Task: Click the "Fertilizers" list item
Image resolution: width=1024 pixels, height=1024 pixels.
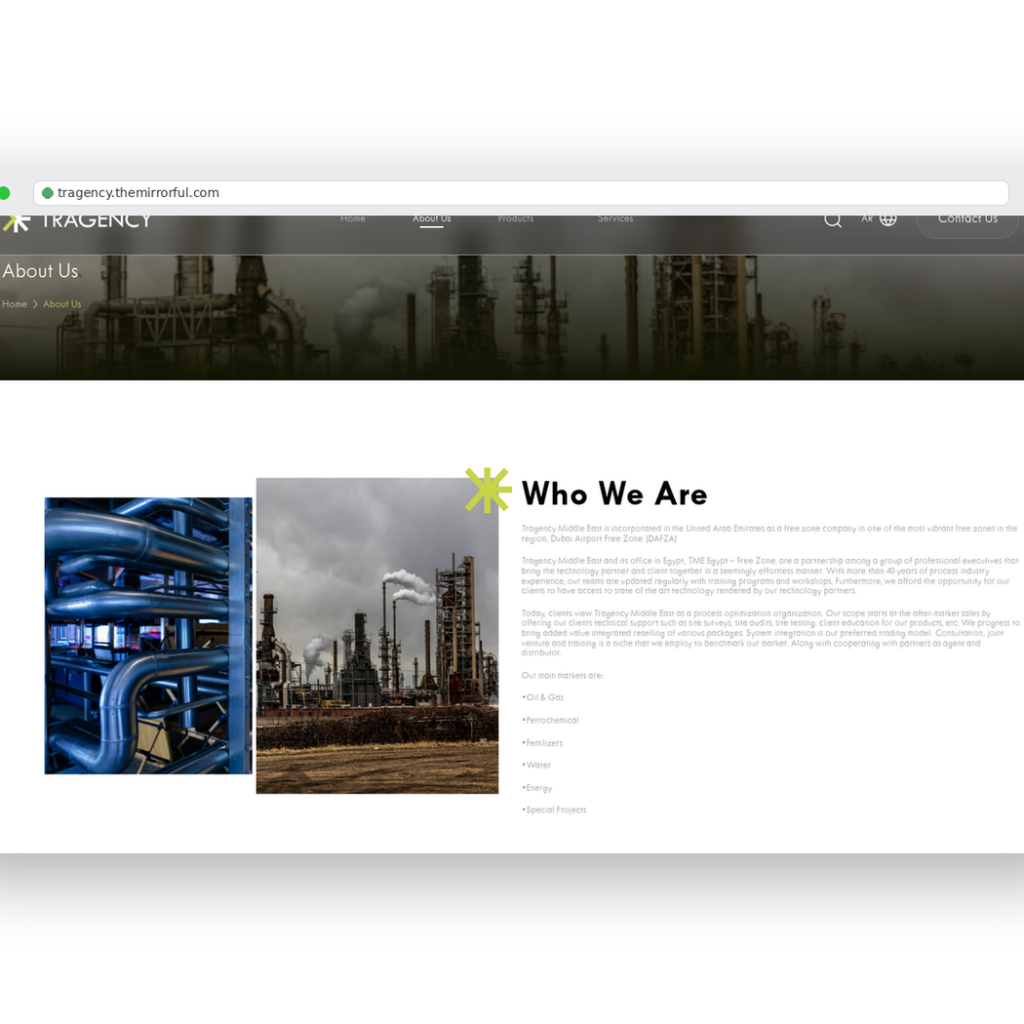Action: tap(542, 743)
